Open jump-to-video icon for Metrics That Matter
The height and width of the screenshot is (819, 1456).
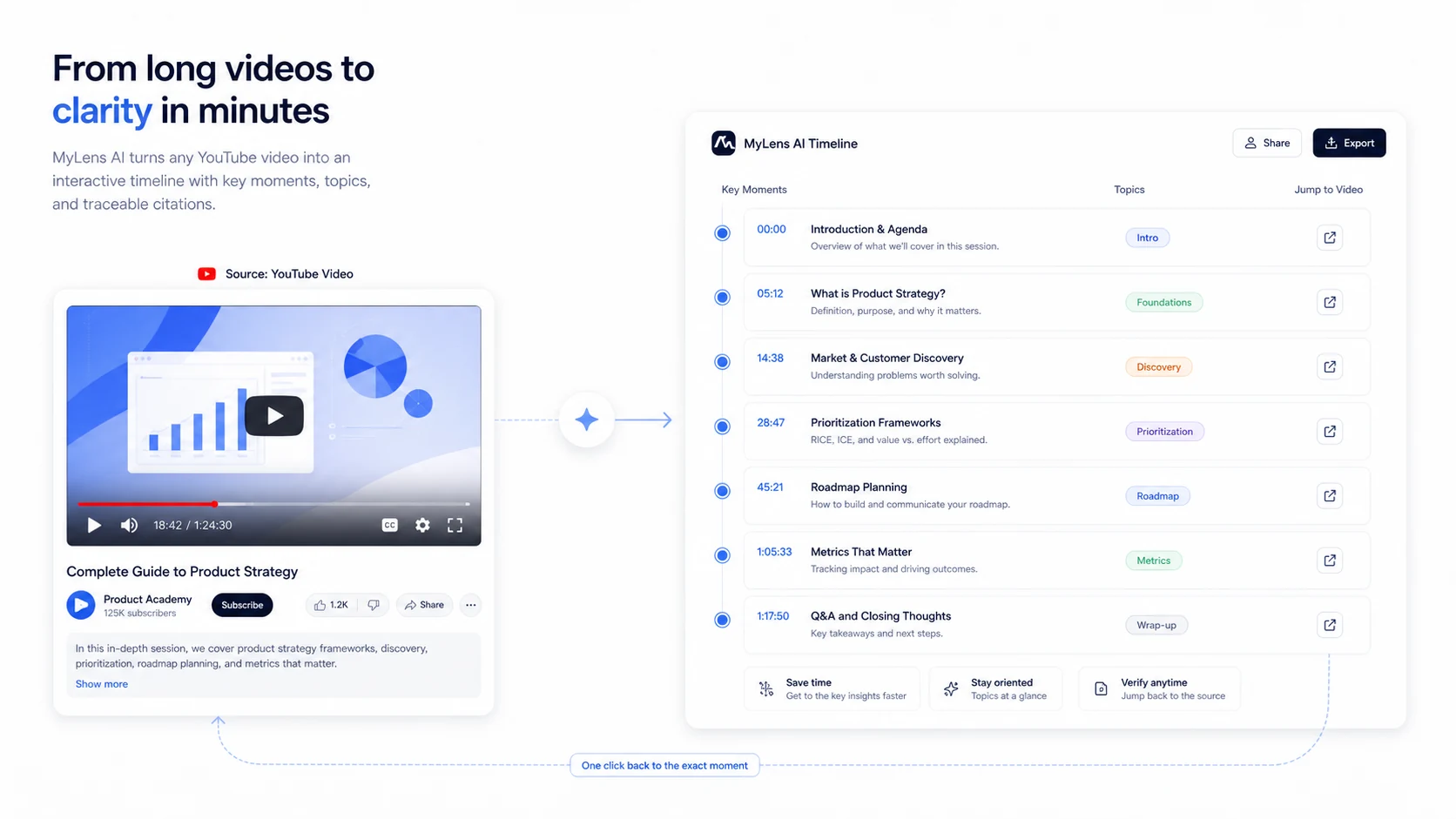point(1329,561)
